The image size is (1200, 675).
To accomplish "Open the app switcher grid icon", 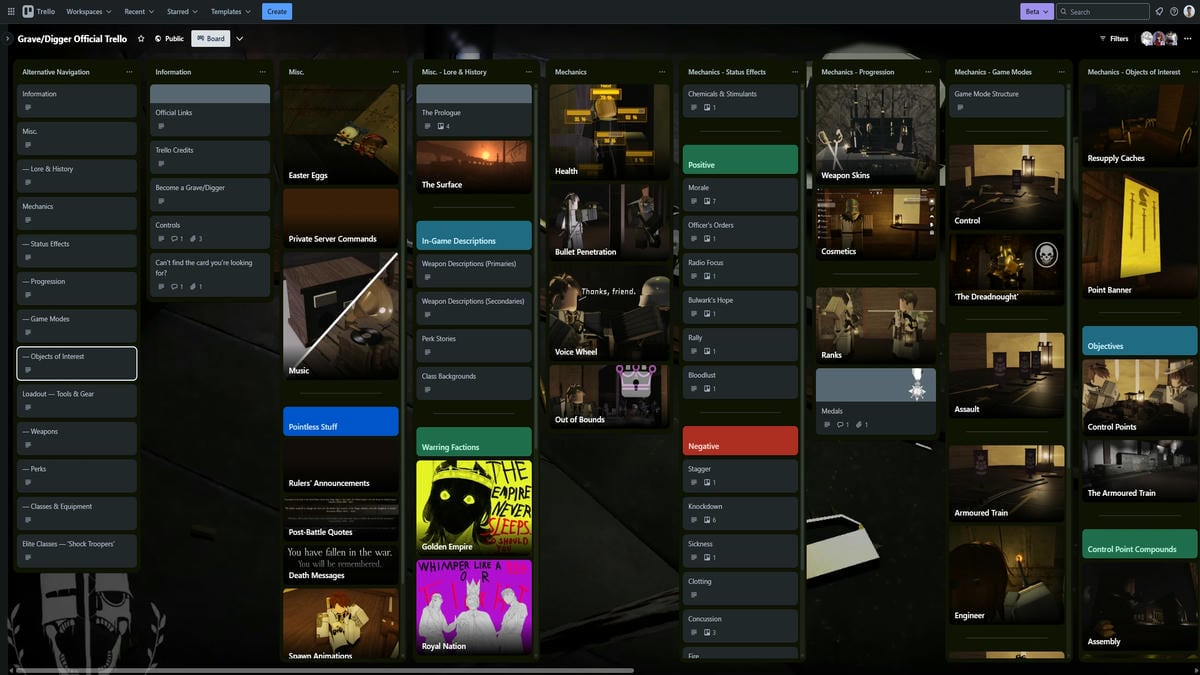I will click(9, 11).
